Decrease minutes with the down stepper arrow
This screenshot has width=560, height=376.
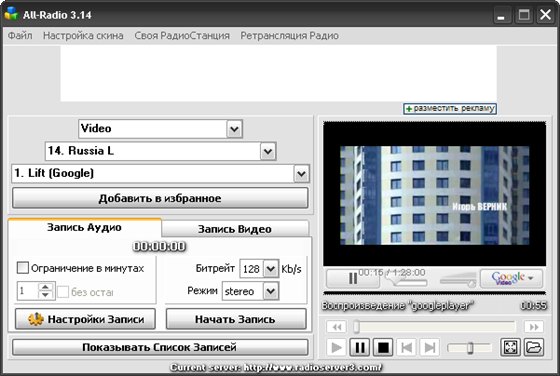pos(45,295)
